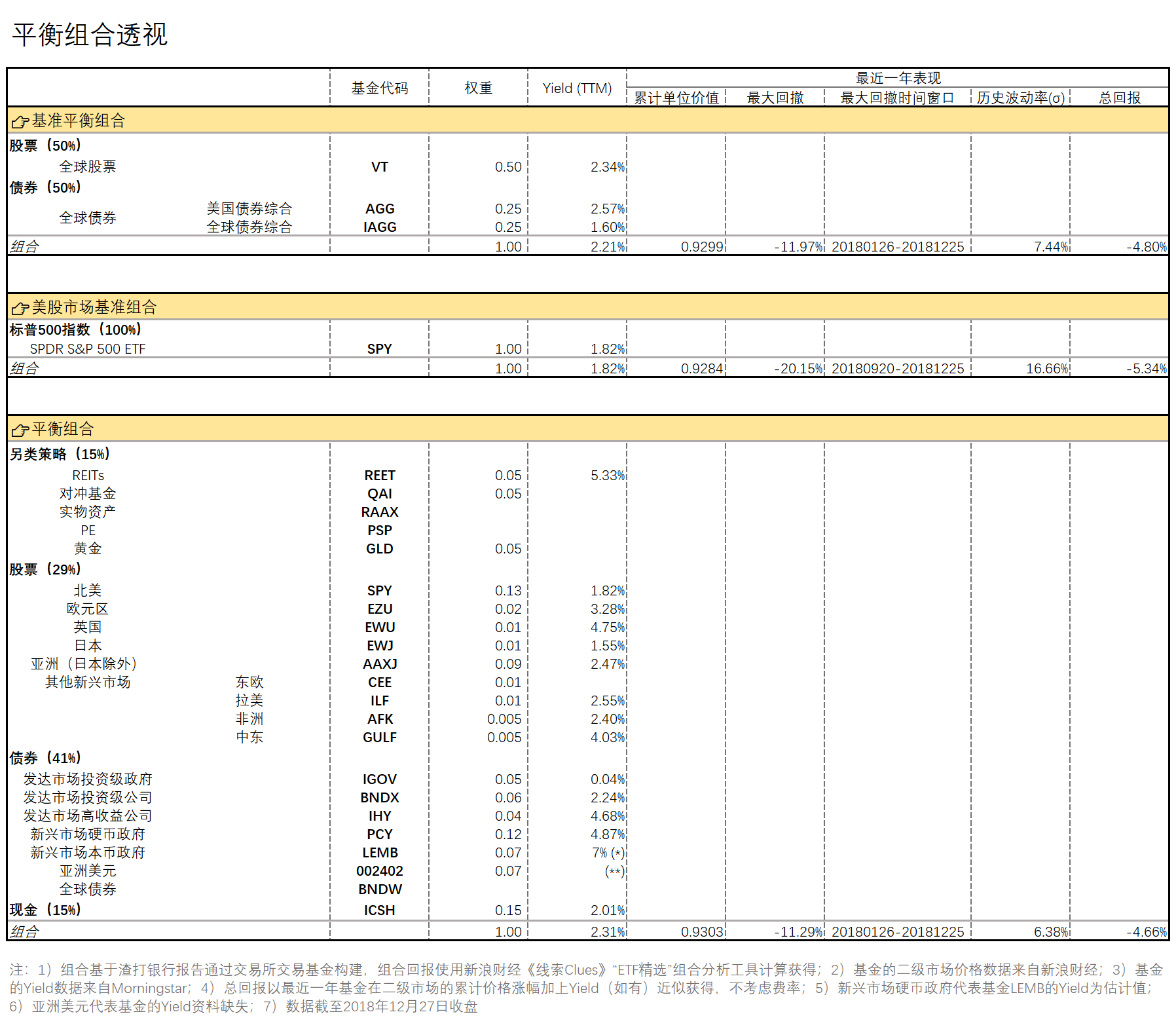The image size is (1176, 1029).
Task: Select the AAXJ fund code
Action: [x=380, y=664]
